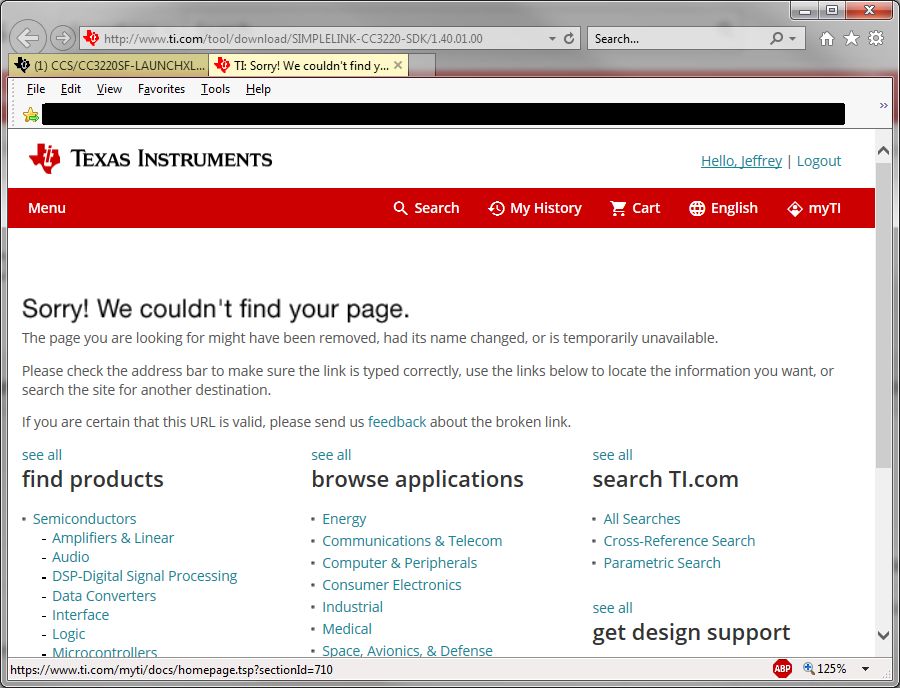Open Parametric Search link

click(x=662, y=563)
